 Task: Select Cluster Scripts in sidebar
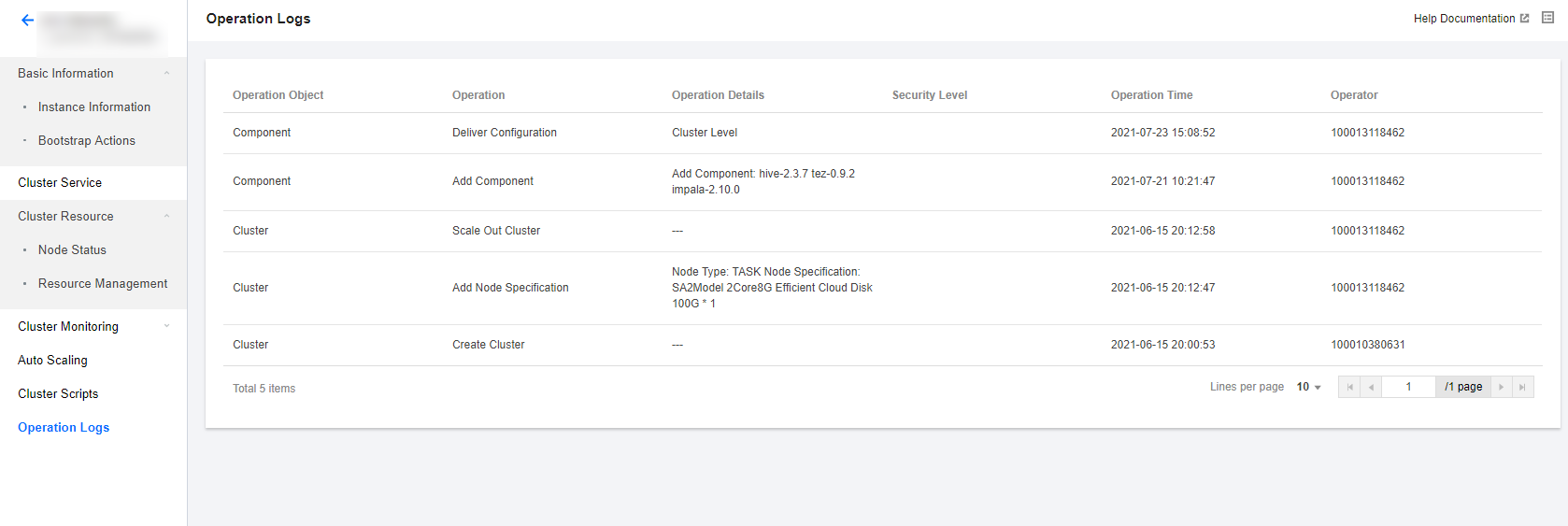(58, 394)
